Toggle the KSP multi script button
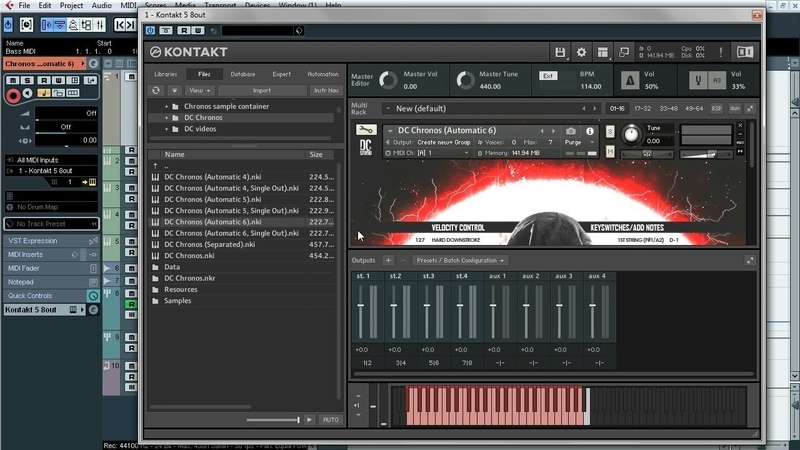This screenshot has height=450, width=800. (717, 109)
